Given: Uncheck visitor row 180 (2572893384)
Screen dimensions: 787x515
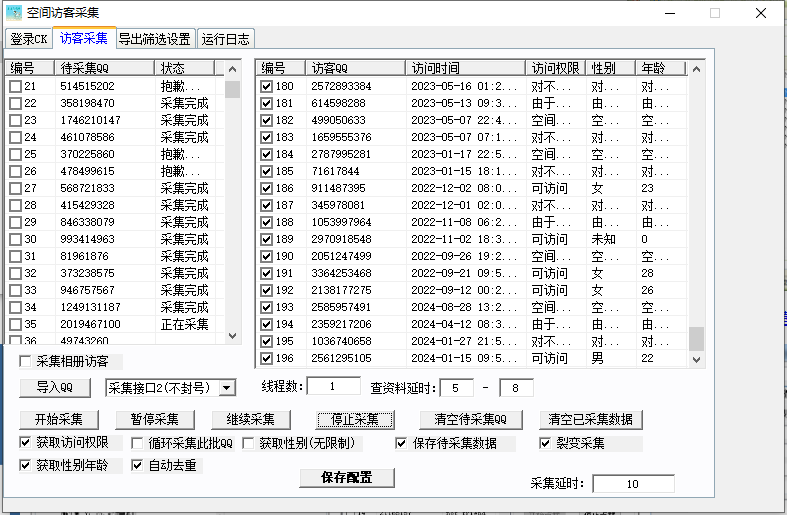Looking at the screenshot, I should click(267, 86).
